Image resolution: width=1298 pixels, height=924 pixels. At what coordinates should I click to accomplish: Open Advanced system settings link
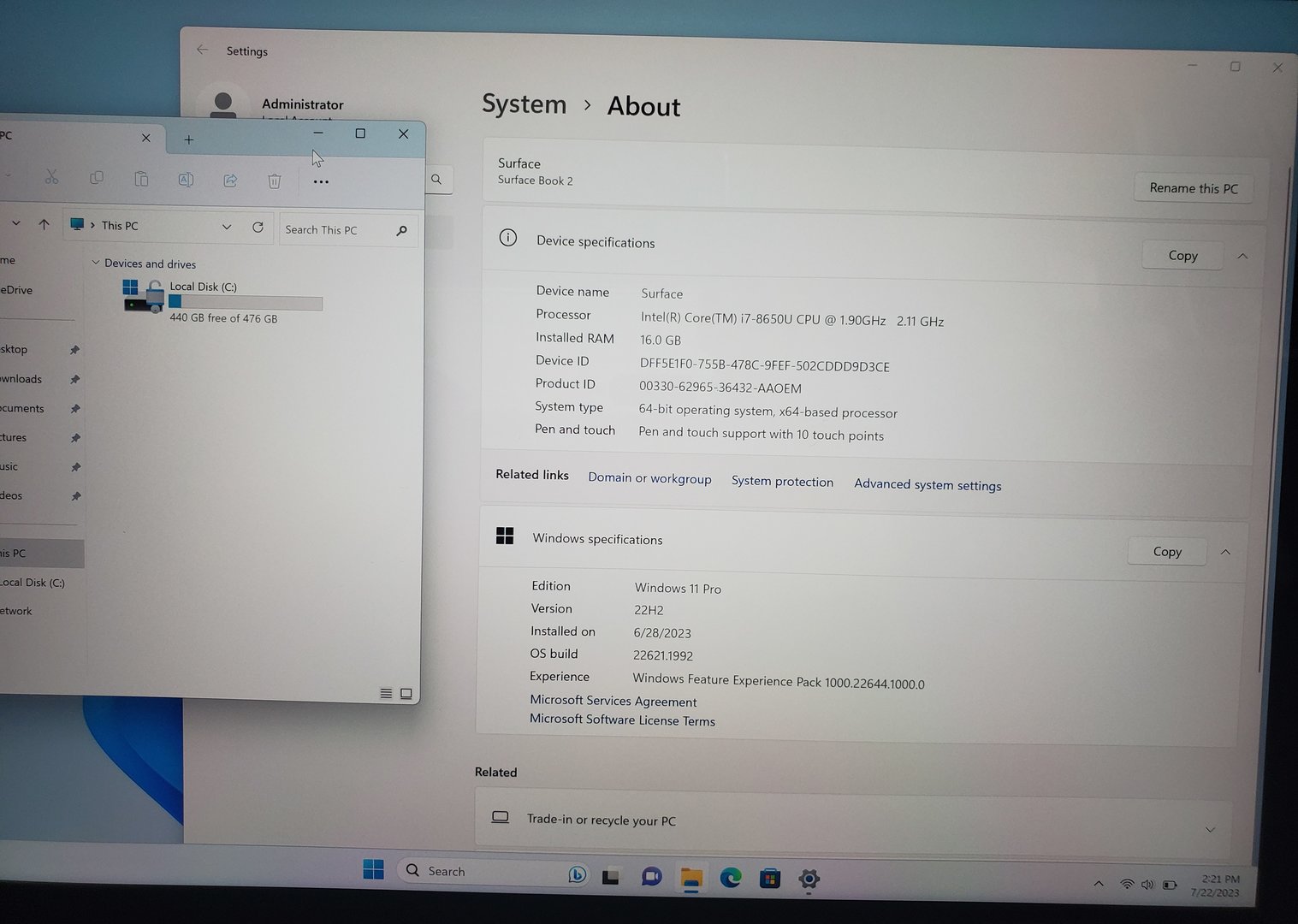coord(928,485)
